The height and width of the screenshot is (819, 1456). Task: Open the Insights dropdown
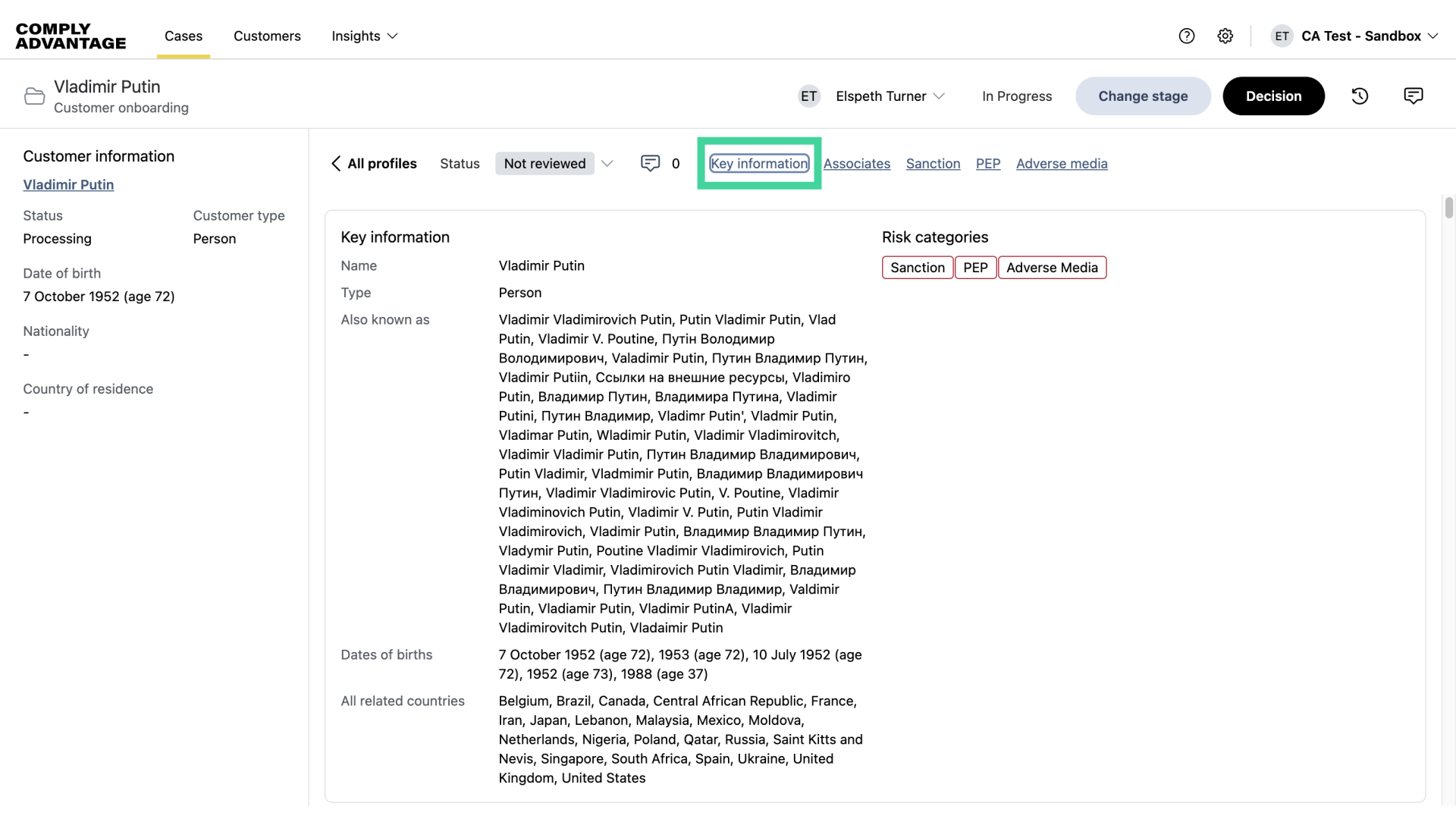coord(364,36)
